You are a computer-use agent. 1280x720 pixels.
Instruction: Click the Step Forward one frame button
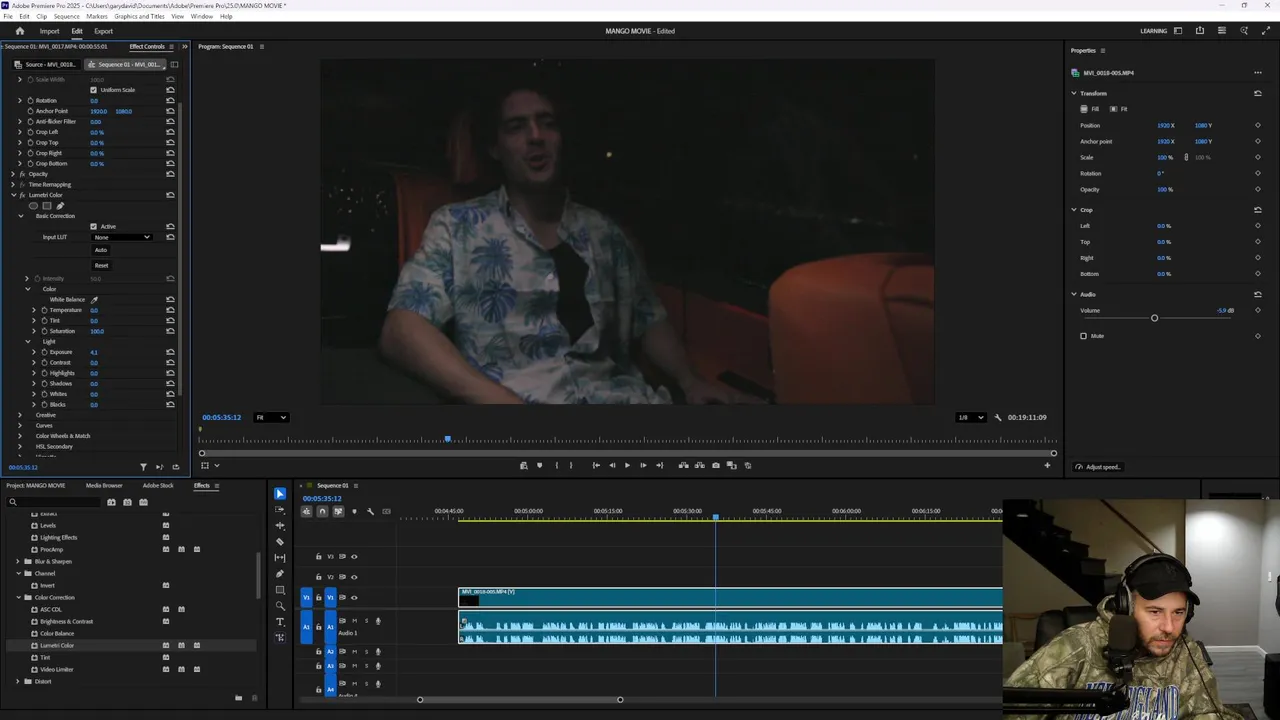click(643, 465)
